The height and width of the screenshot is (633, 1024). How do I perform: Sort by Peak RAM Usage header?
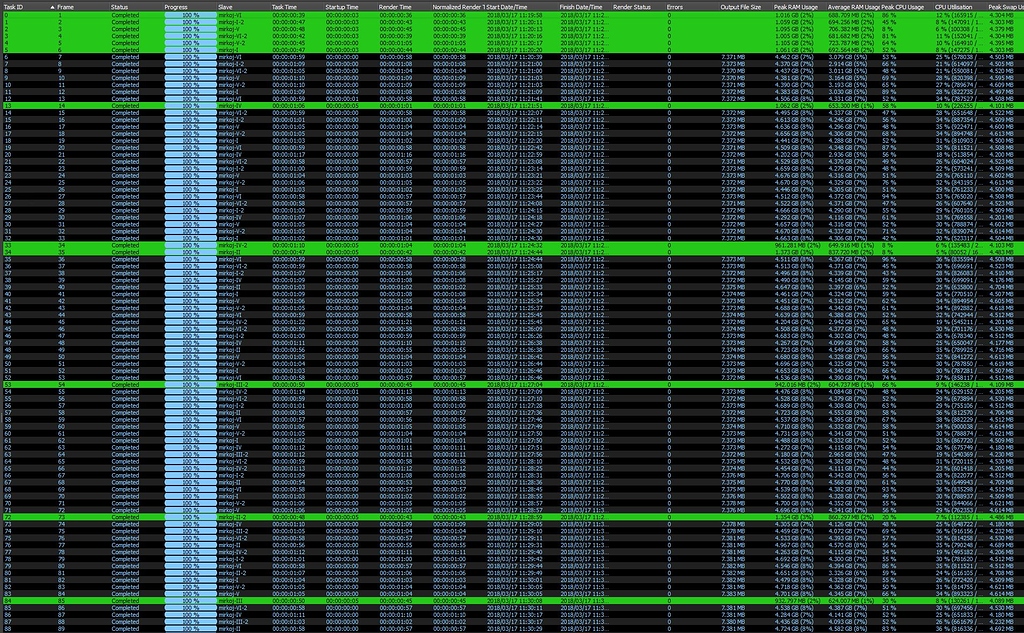click(796, 6)
